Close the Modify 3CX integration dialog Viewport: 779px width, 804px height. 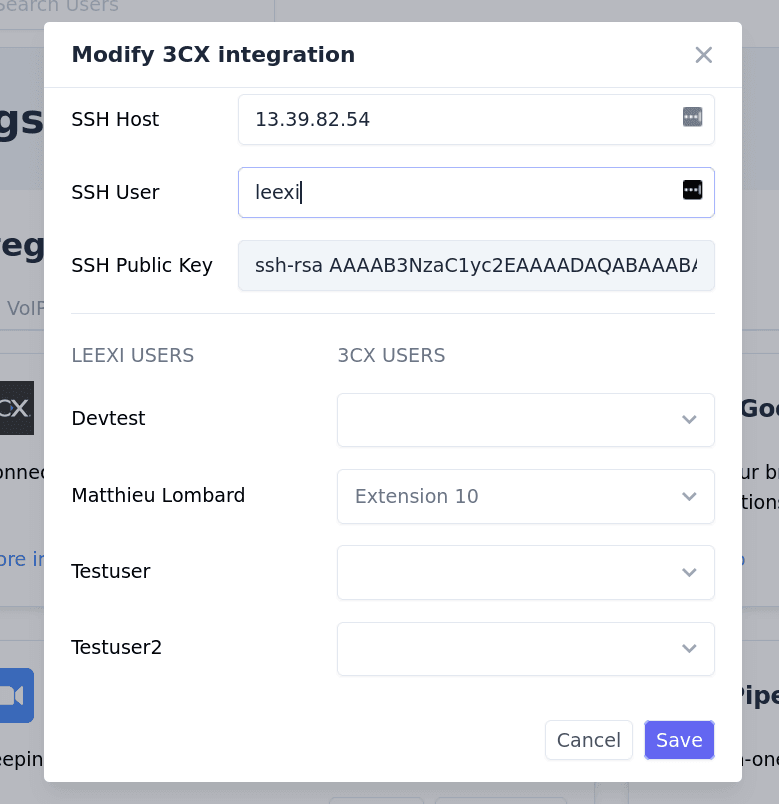tap(703, 55)
